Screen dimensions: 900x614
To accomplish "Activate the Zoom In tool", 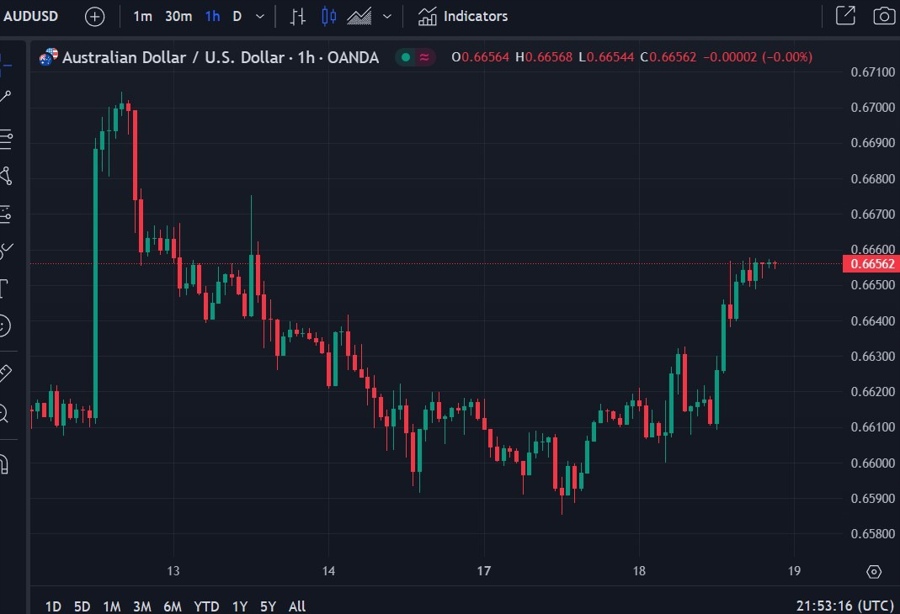I will pyautogui.click(x=4, y=413).
